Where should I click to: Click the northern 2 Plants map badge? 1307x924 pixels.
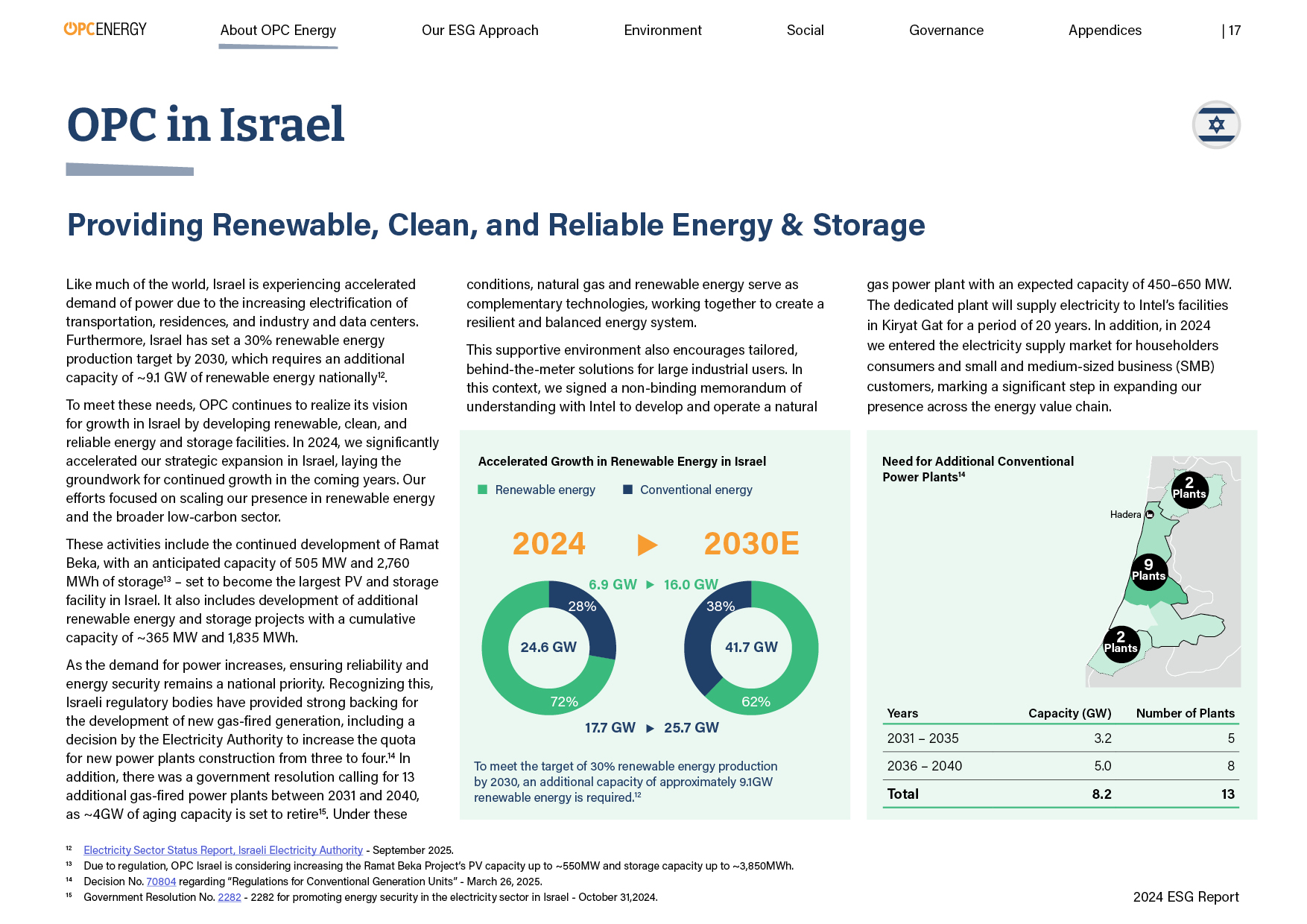pos(1189,489)
